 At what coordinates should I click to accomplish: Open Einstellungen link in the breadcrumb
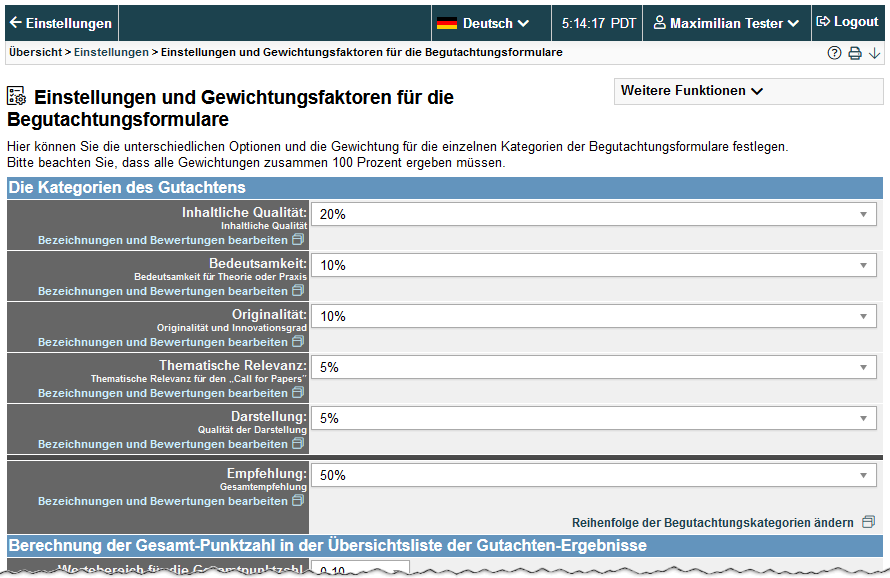111,52
